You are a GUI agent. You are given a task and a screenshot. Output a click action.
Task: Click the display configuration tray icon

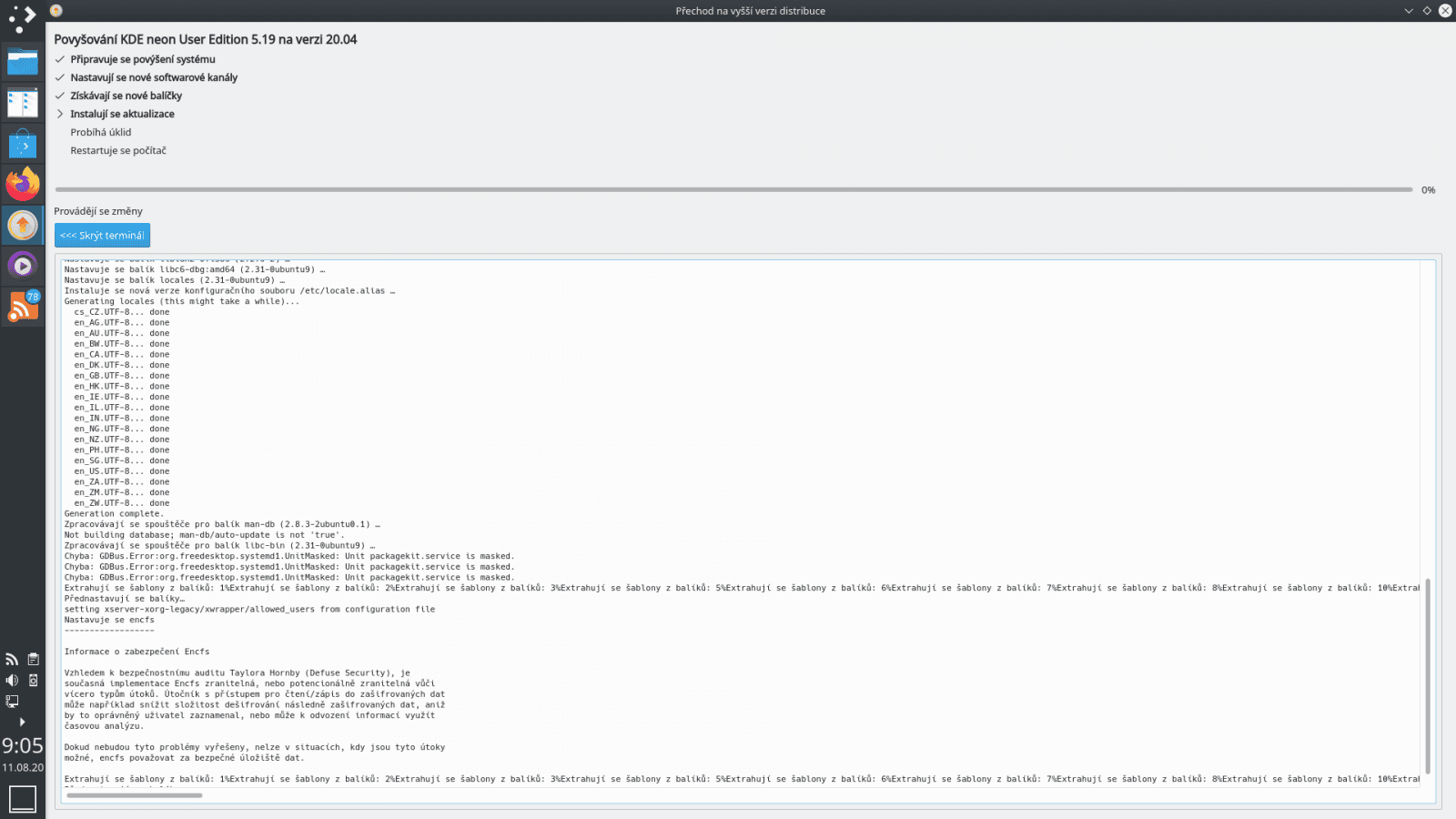tap(12, 701)
